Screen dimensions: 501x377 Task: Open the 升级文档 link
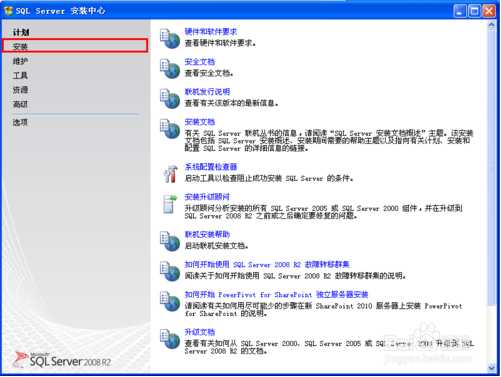pos(200,332)
